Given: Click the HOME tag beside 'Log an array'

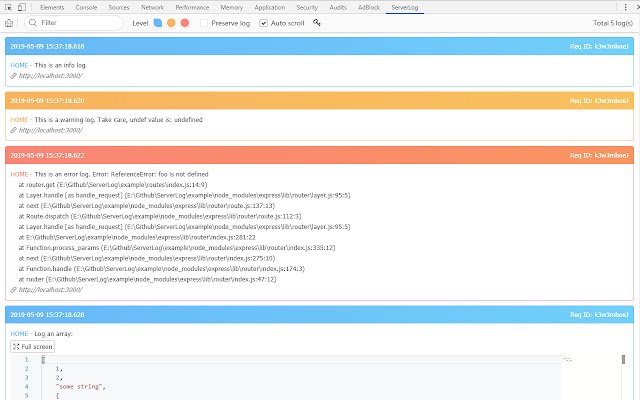Looking at the screenshot, I should click(x=19, y=334).
